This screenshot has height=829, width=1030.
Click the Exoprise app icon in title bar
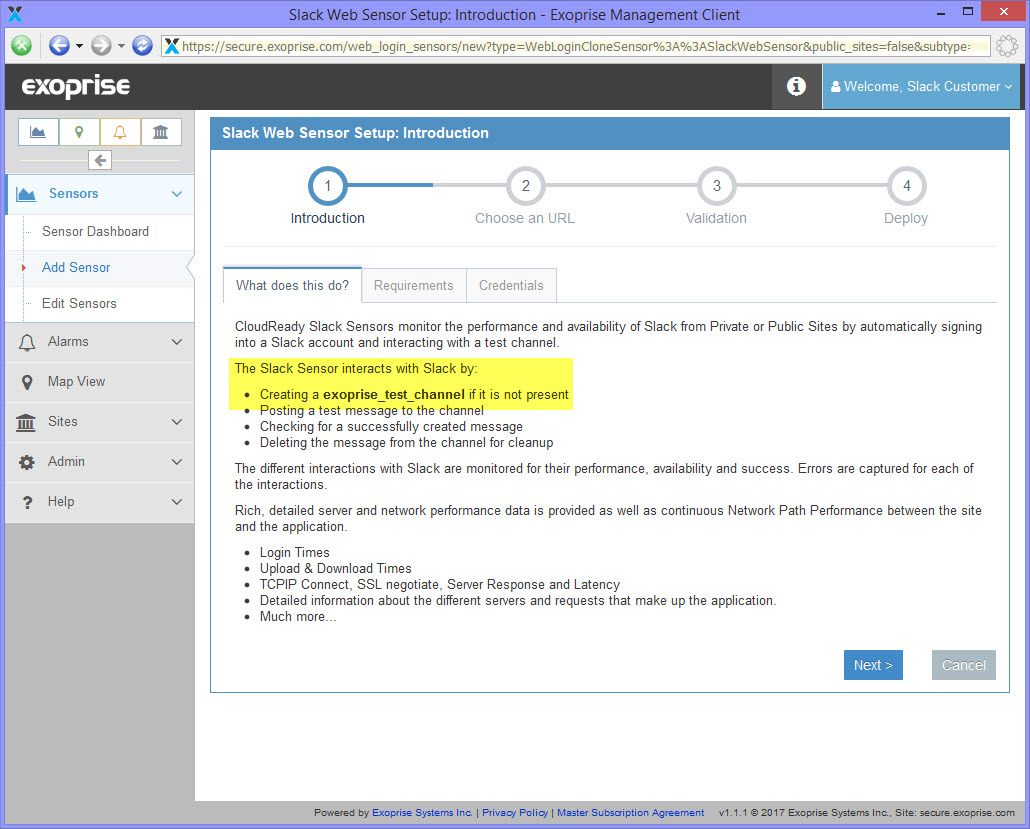point(15,14)
